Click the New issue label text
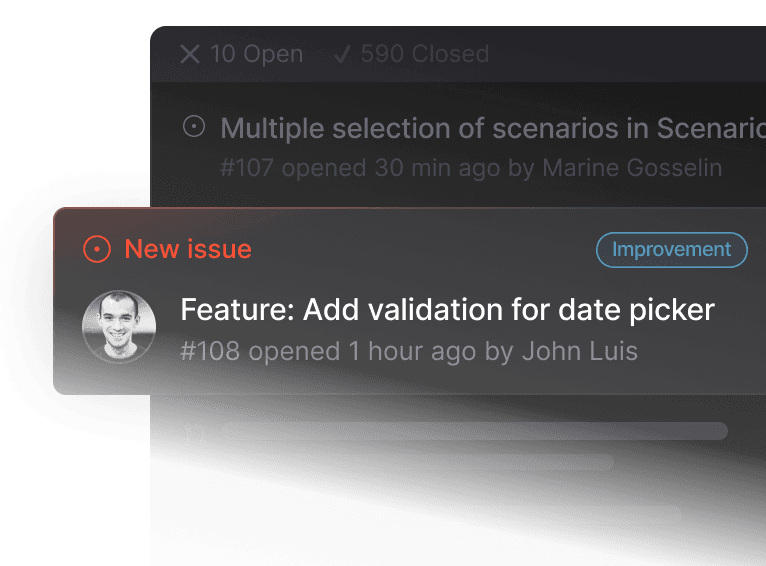Image resolution: width=766 pixels, height=566 pixels. (x=187, y=249)
